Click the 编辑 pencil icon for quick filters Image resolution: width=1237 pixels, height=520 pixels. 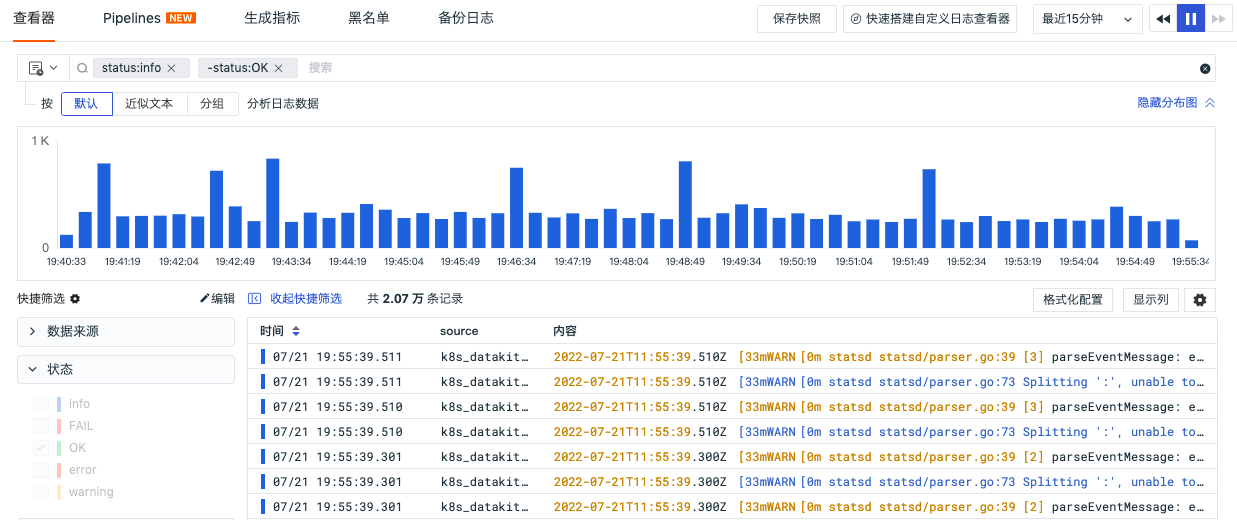pos(205,299)
